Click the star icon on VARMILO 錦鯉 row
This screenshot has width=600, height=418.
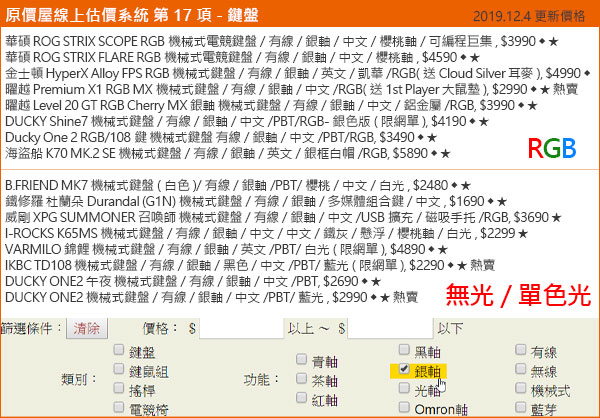pos(442,250)
